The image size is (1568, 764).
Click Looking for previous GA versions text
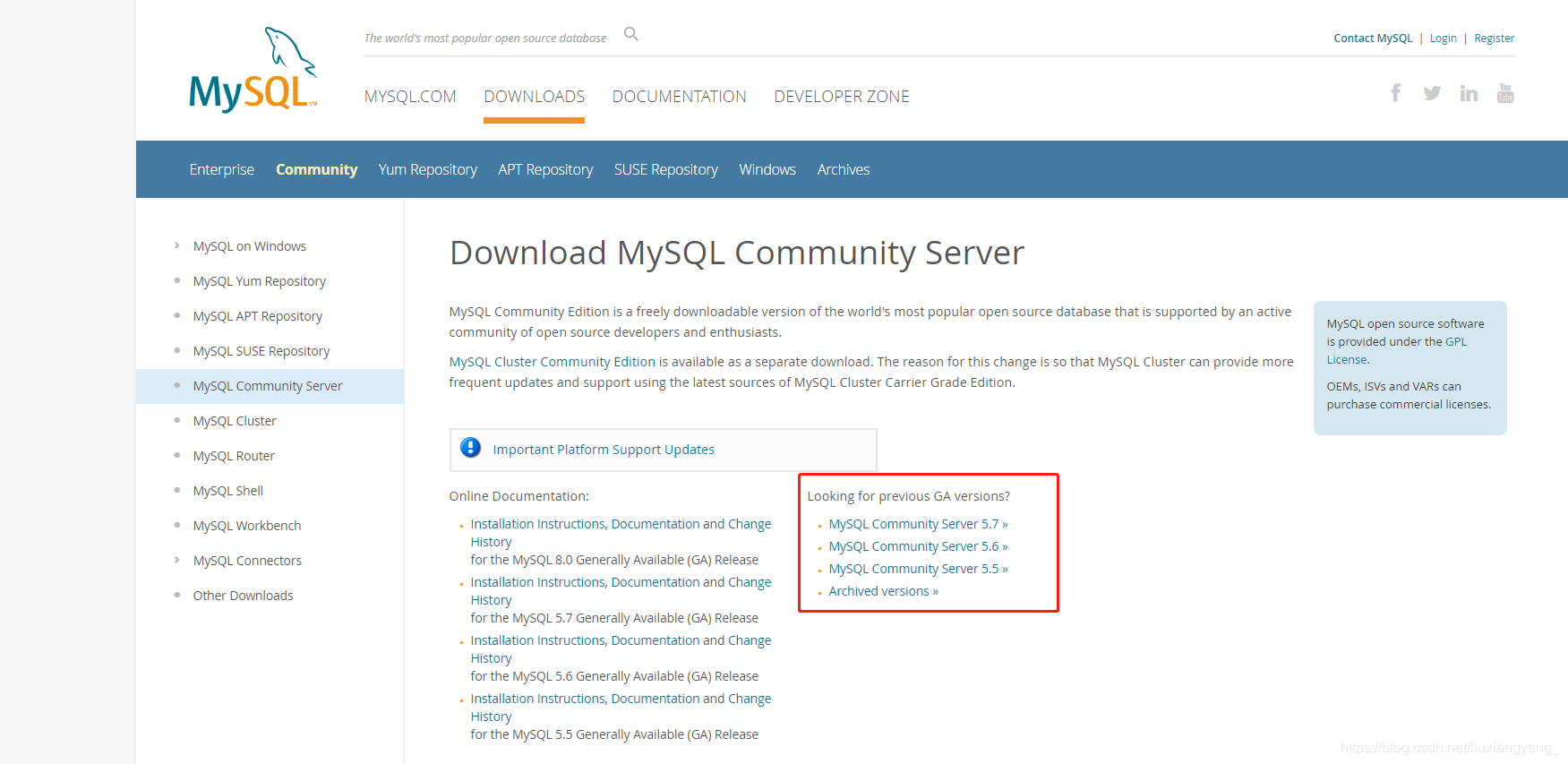909,496
